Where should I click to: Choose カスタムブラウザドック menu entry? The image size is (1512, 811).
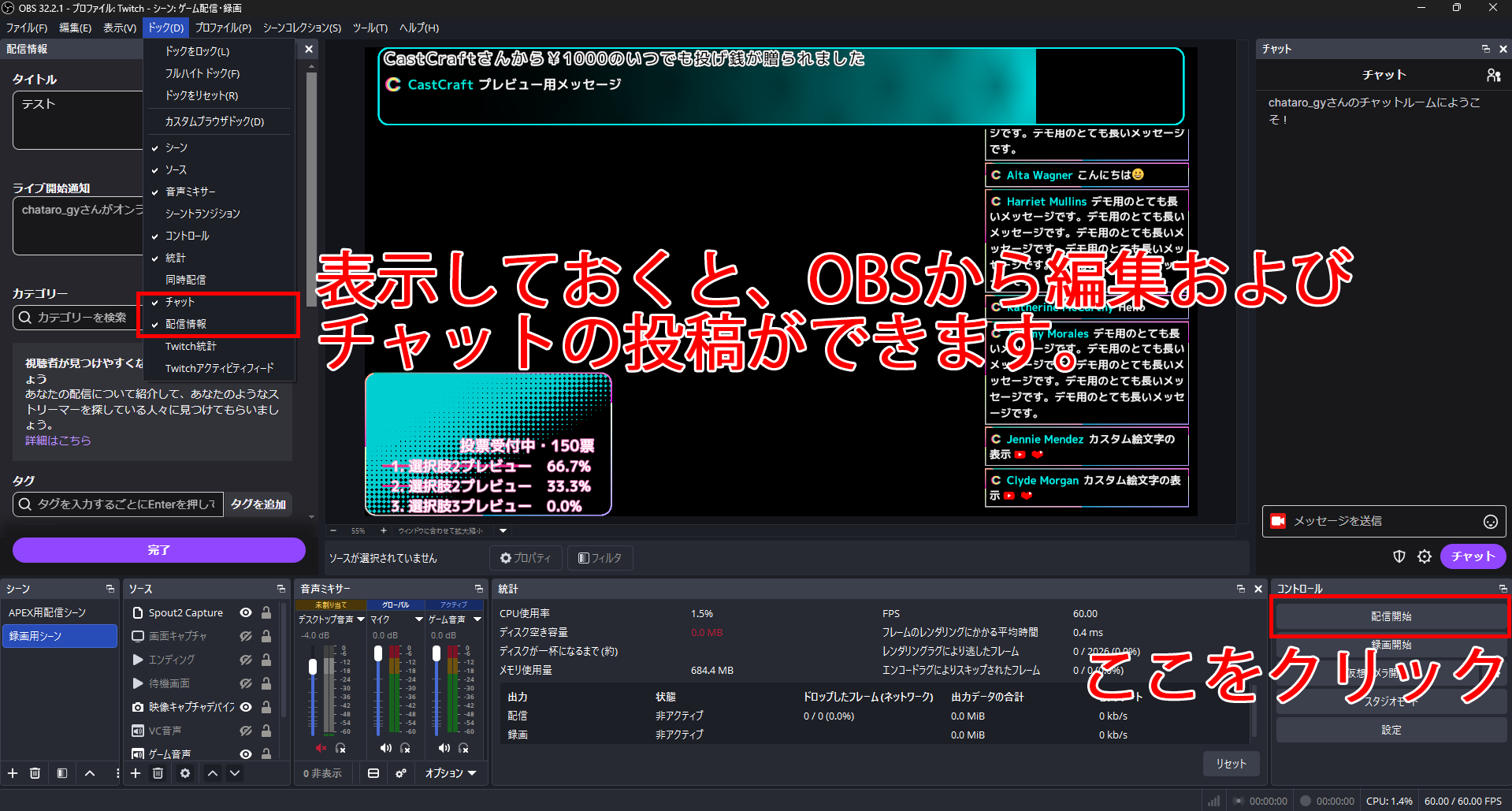click(219, 121)
